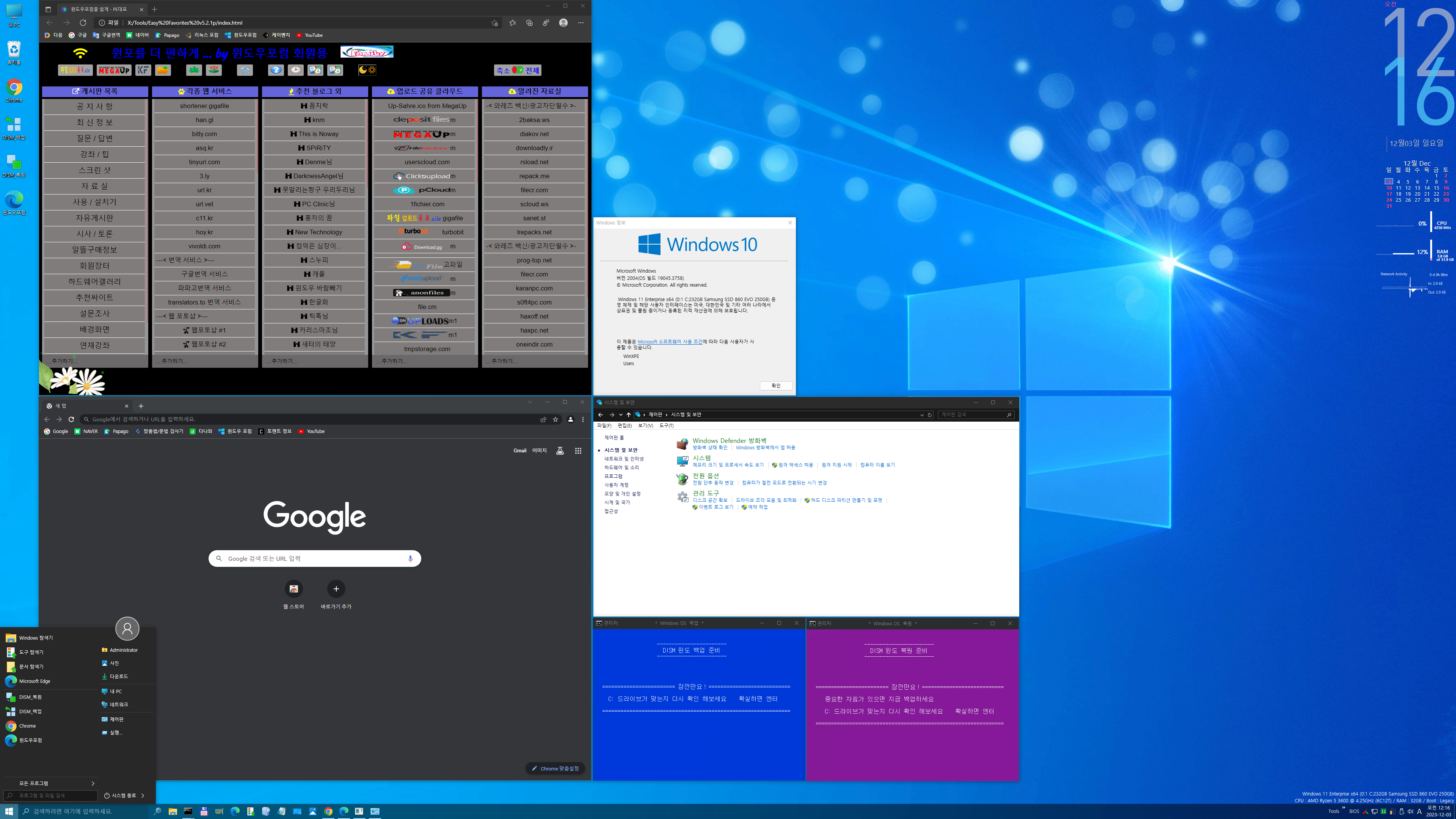Image resolution: width=1456 pixels, height=819 pixels.
Task: Click the wrench tools icon in forum toolbar
Action: [245, 70]
